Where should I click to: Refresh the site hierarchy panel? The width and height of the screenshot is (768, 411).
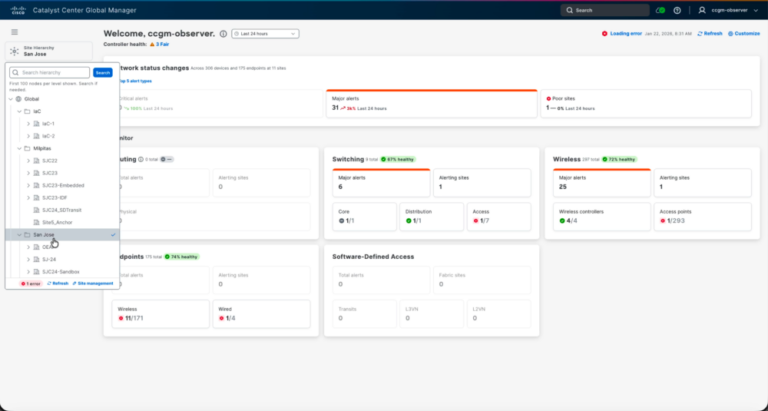pyautogui.click(x=58, y=284)
